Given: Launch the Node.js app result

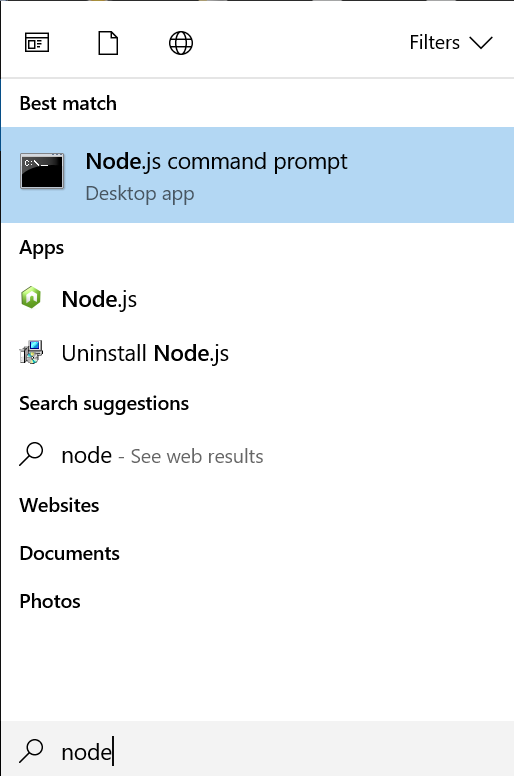Looking at the screenshot, I should coord(257,299).
